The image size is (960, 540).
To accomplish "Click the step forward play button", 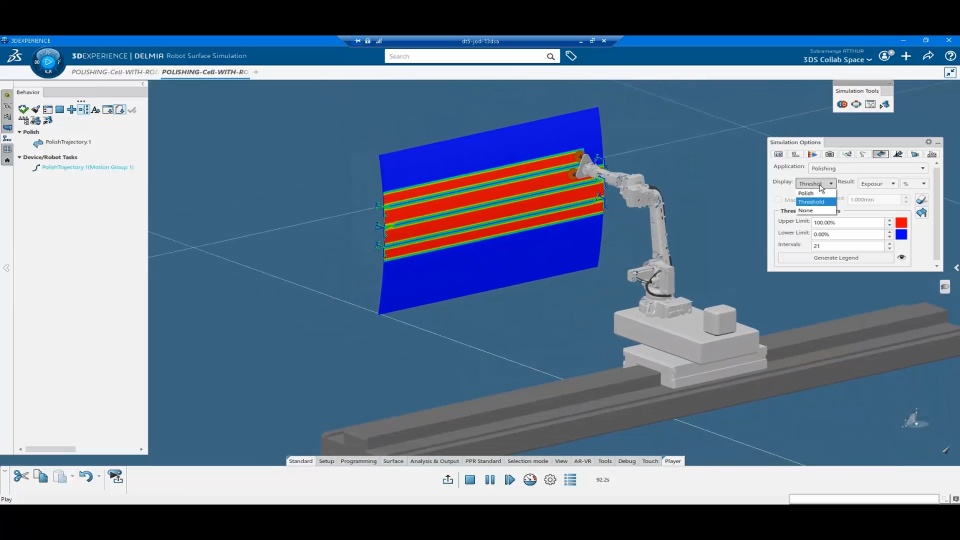I will click(x=509, y=480).
